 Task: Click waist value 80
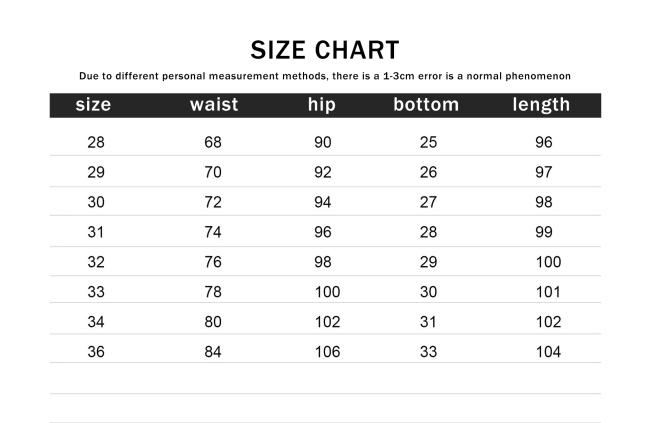point(213,321)
